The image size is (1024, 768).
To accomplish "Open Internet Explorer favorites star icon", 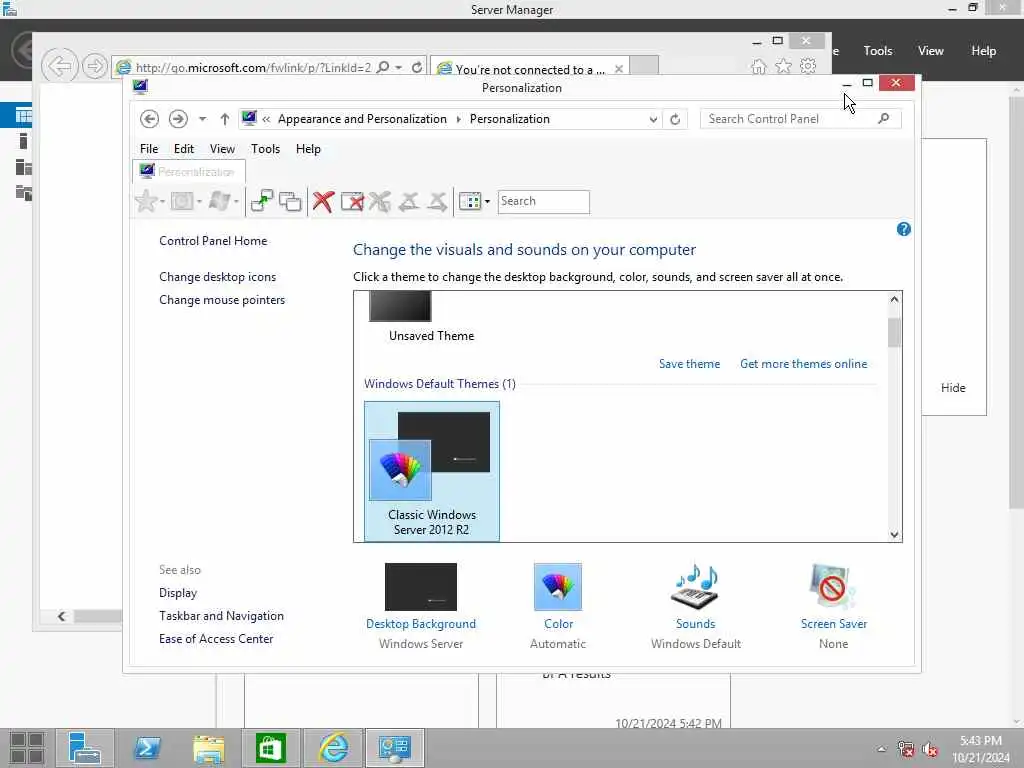I will click(783, 67).
